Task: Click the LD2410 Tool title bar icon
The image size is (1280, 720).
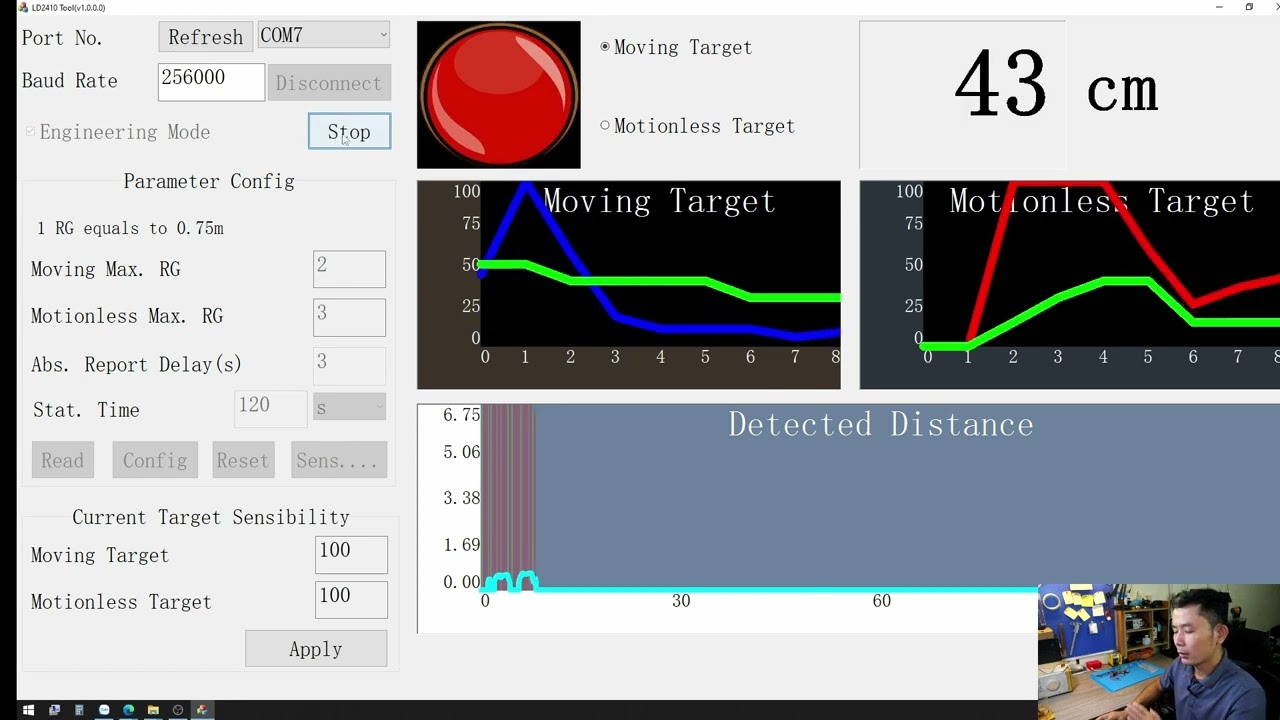Action: [23, 7]
